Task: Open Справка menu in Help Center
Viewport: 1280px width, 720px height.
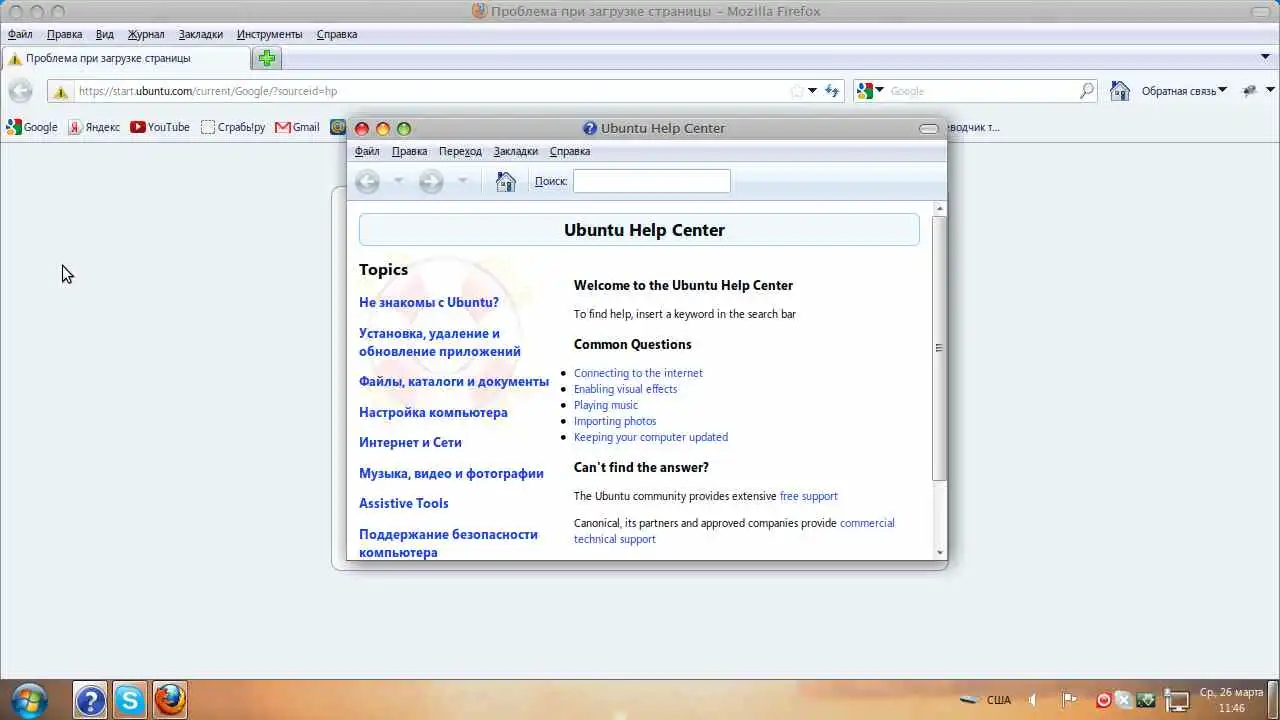Action: 570,151
